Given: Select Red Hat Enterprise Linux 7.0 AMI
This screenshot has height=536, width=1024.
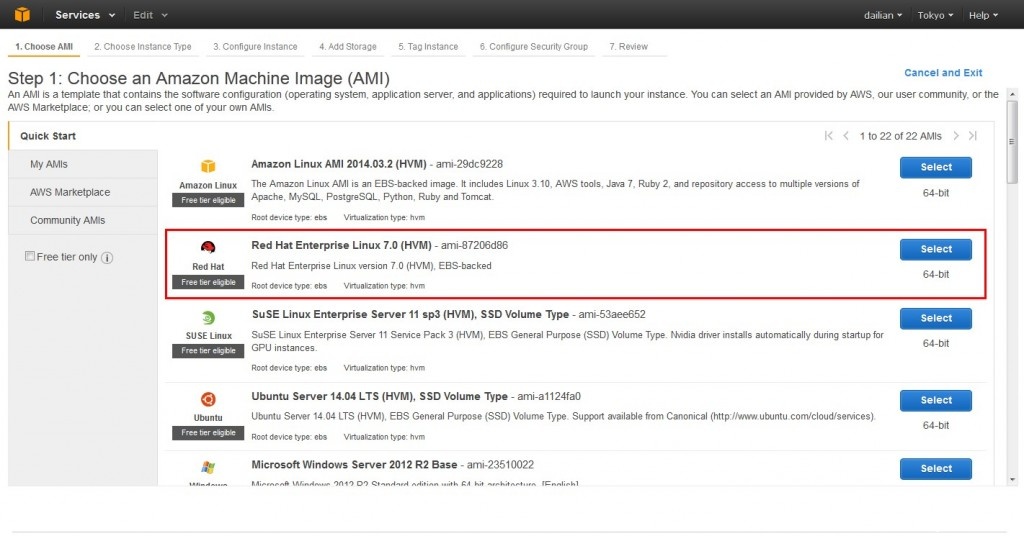Looking at the screenshot, I should pos(935,249).
